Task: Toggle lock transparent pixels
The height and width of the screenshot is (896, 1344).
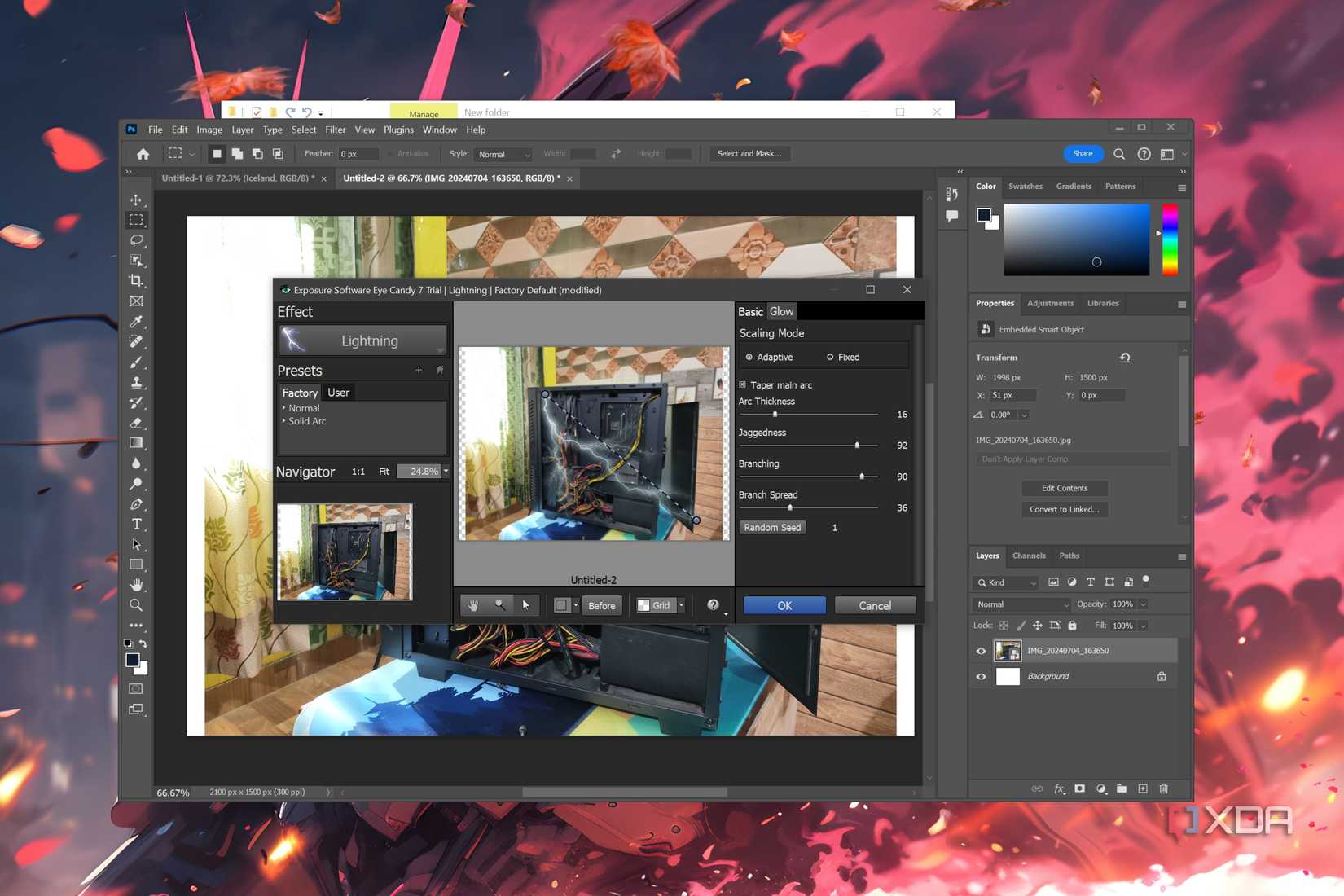Action: click(x=1004, y=626)
